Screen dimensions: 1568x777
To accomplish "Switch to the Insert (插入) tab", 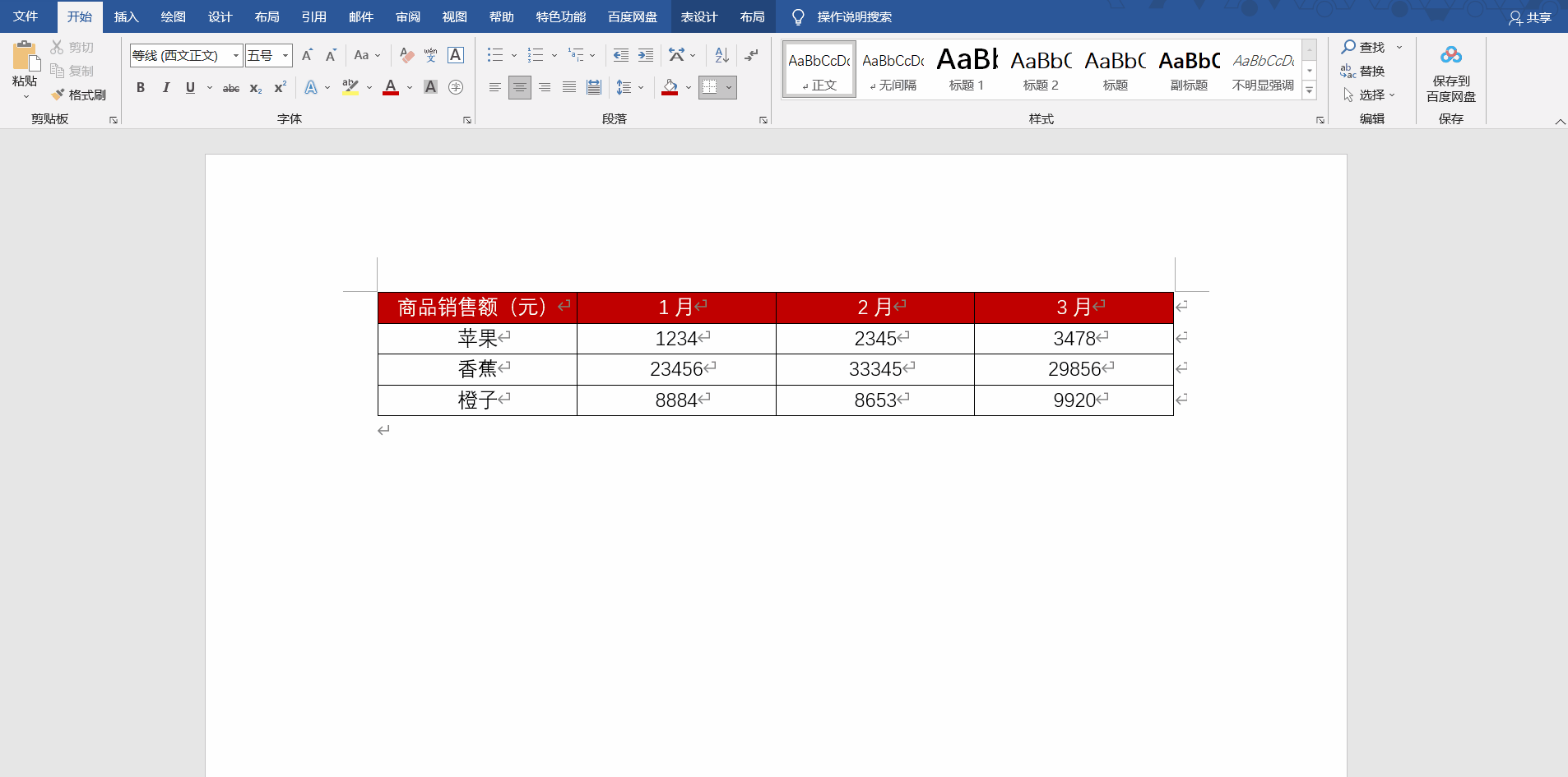I will click(x=126, y=16).
